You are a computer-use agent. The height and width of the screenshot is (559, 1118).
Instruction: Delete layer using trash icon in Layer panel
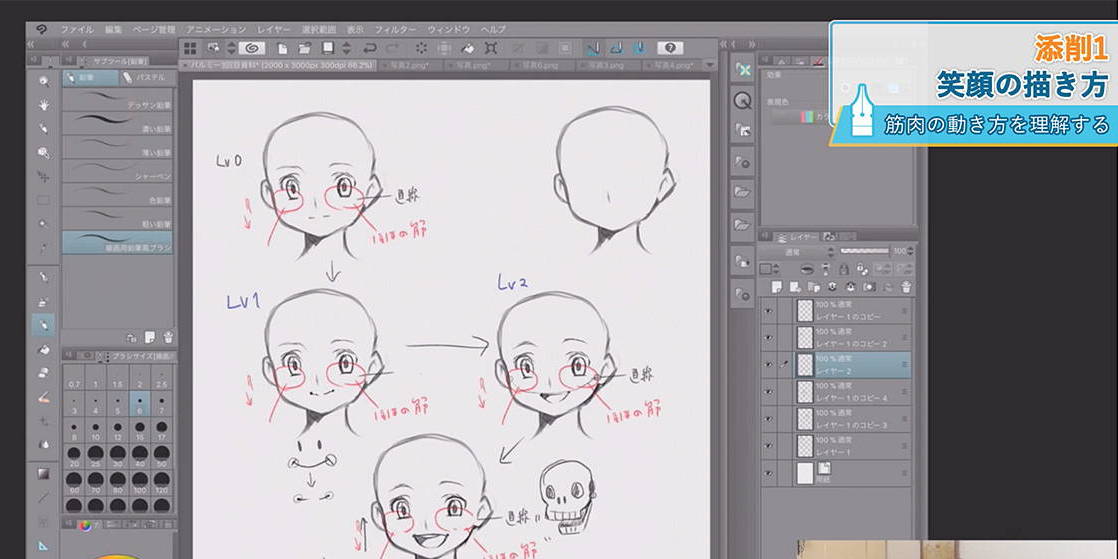[x=906, y=287]
